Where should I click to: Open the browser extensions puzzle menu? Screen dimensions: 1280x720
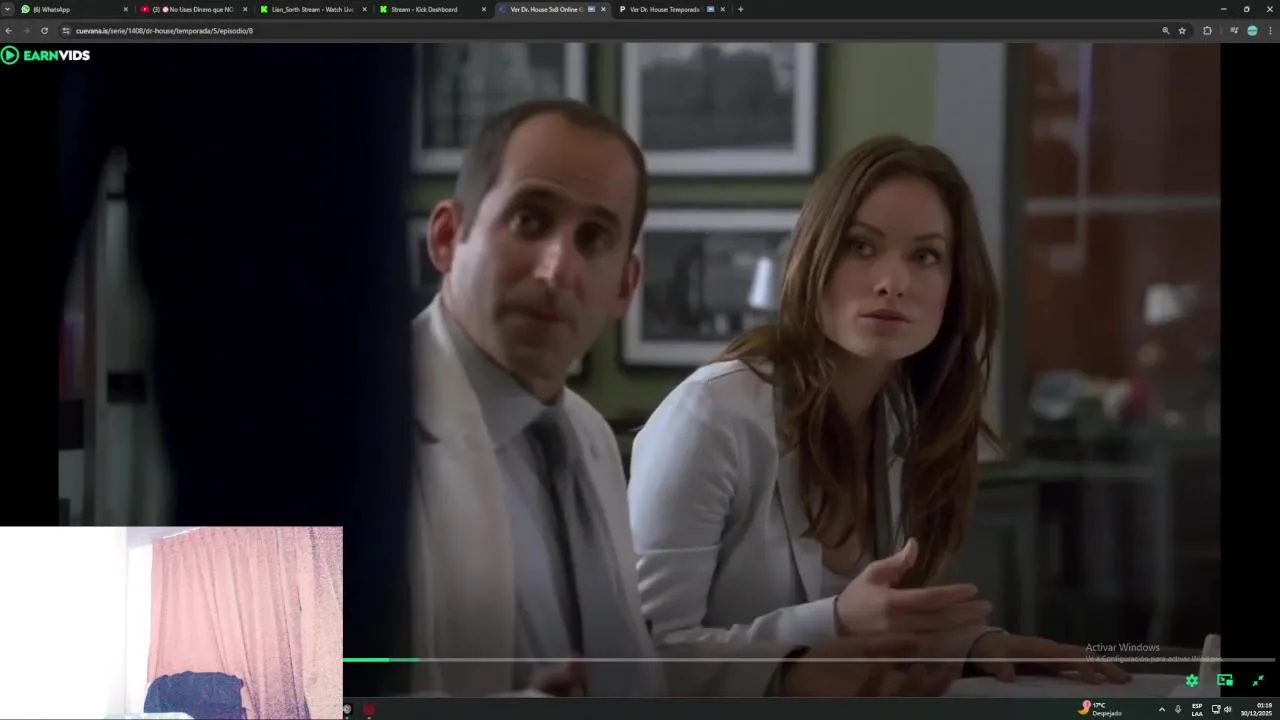tap(1207, 30)
